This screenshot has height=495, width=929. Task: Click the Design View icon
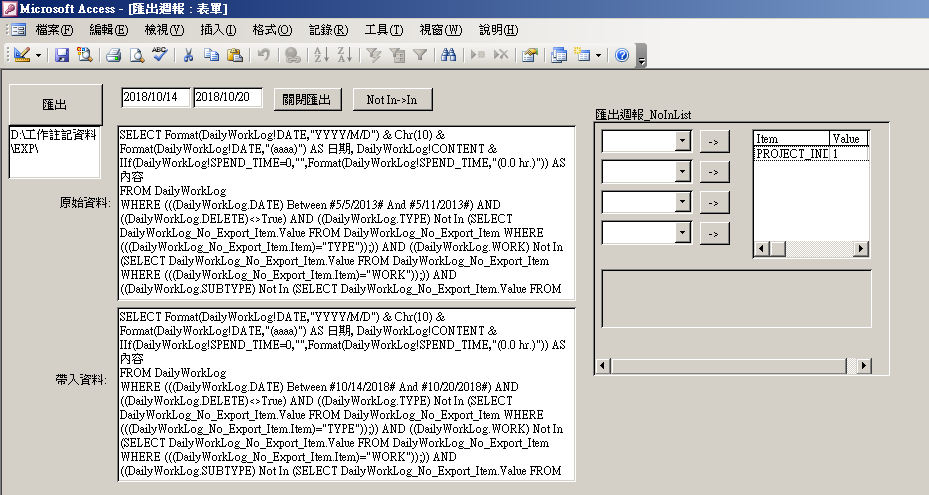pos(22,55)
